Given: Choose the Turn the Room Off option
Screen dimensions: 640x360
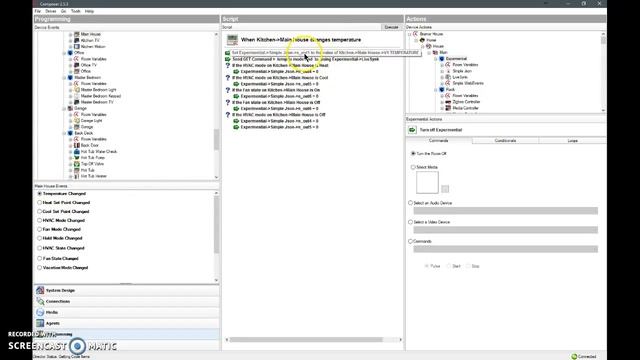Looking at the screenshot, I should pos(413,153).
